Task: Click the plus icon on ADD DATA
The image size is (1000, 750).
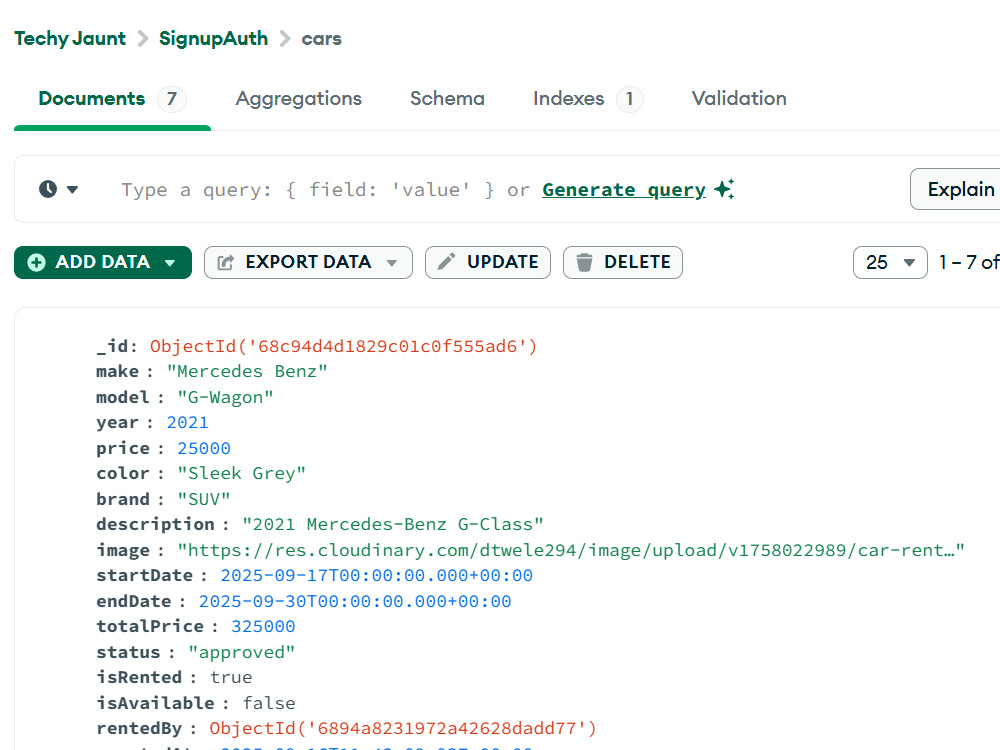Action: click(x=37, y=262)
